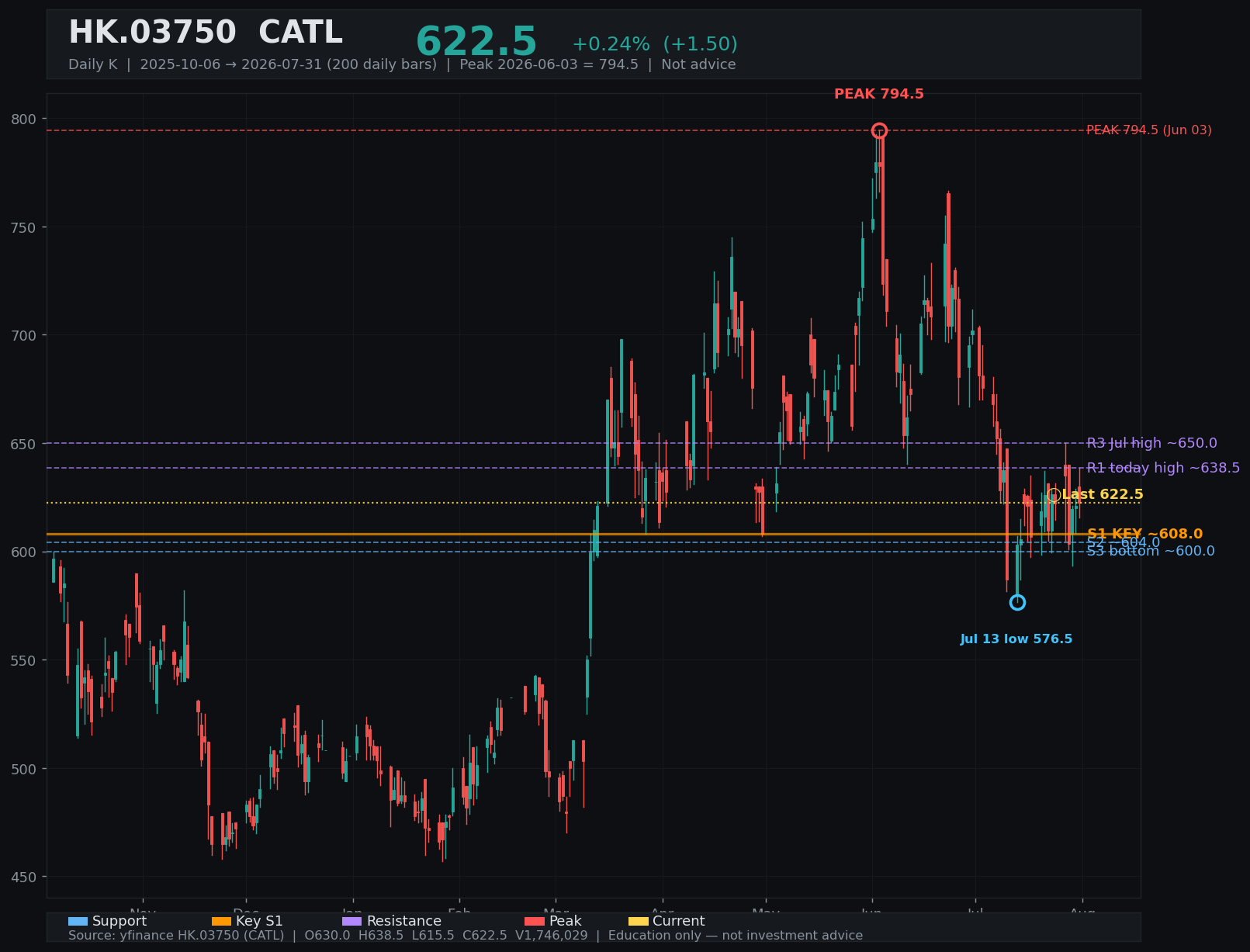
Task: Select the blue Jul 13 low circle marker
Action: pyautogui.click(x=1017, y=602)
